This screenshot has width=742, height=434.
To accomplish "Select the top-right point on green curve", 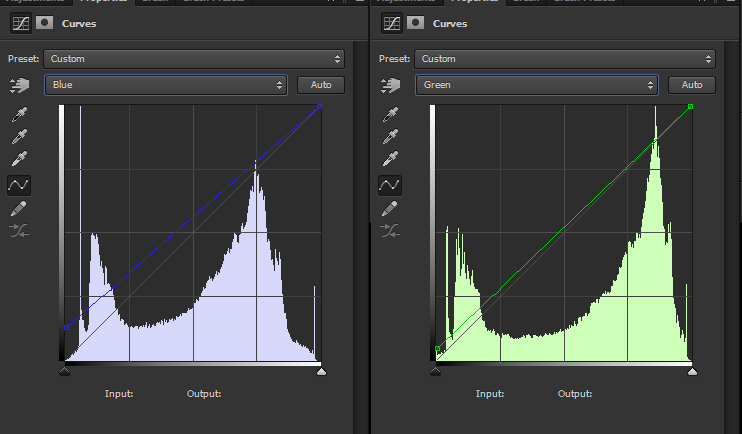I will (690, 107).
